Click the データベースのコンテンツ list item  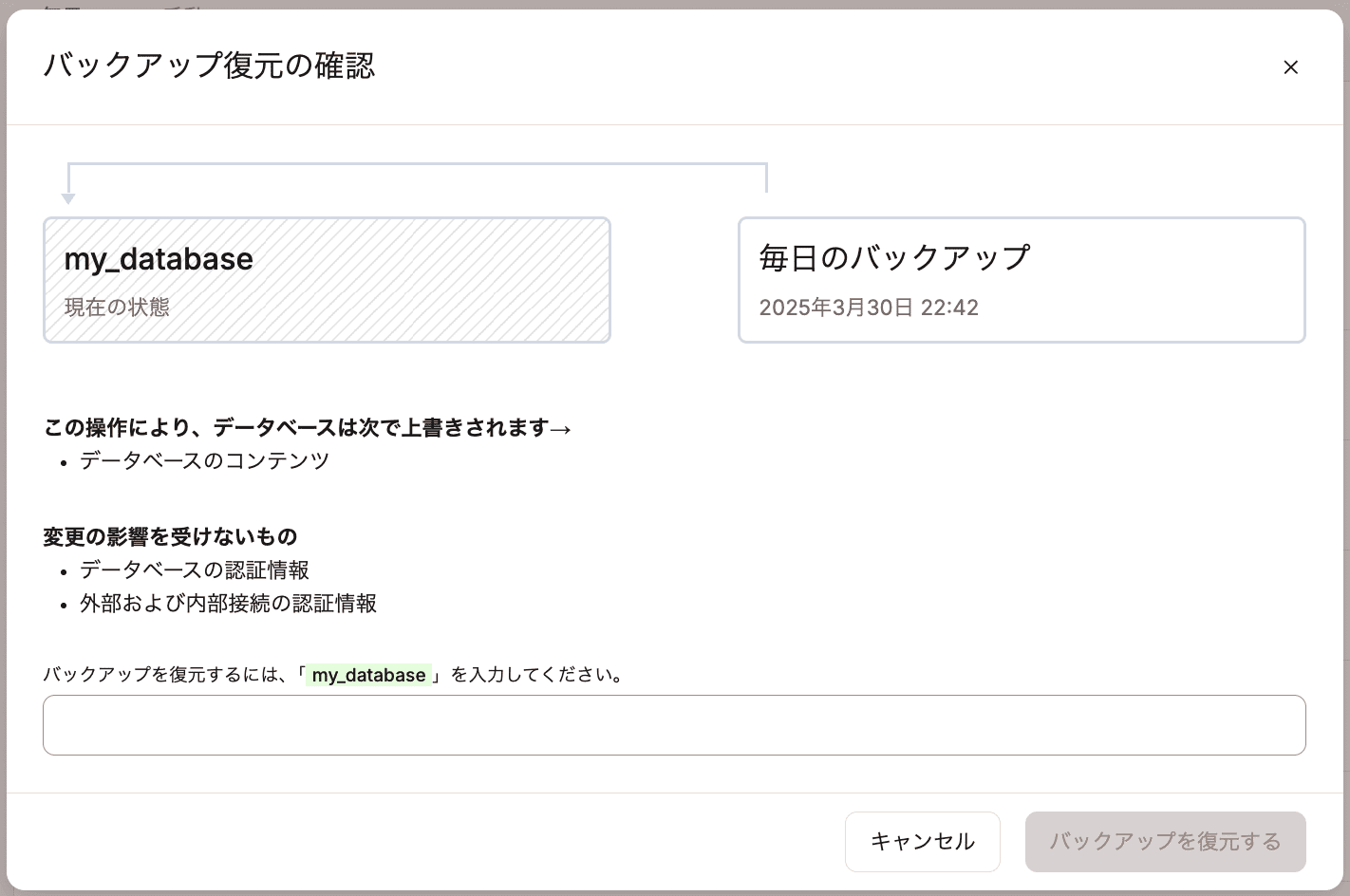point(204,461)
